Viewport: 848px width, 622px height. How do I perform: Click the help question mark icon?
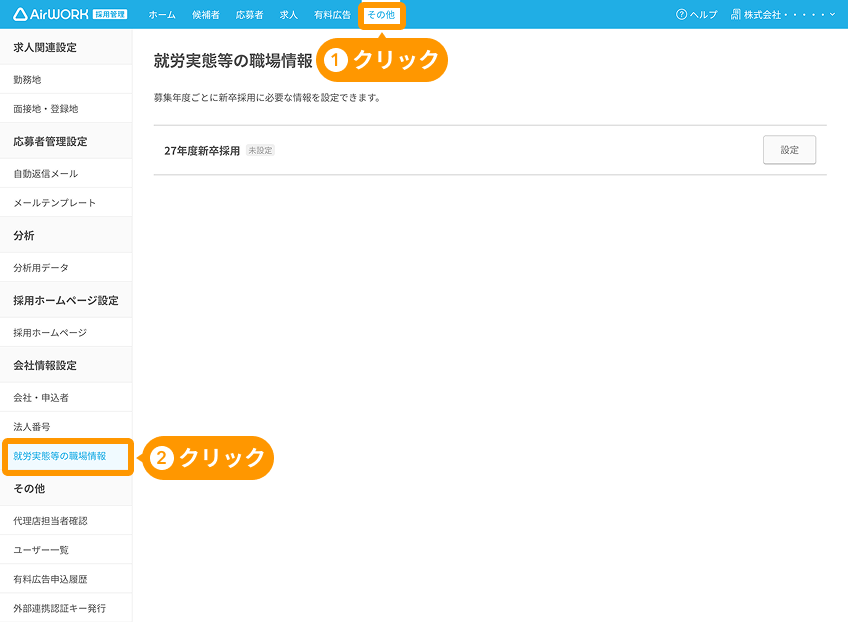point(681,15)
